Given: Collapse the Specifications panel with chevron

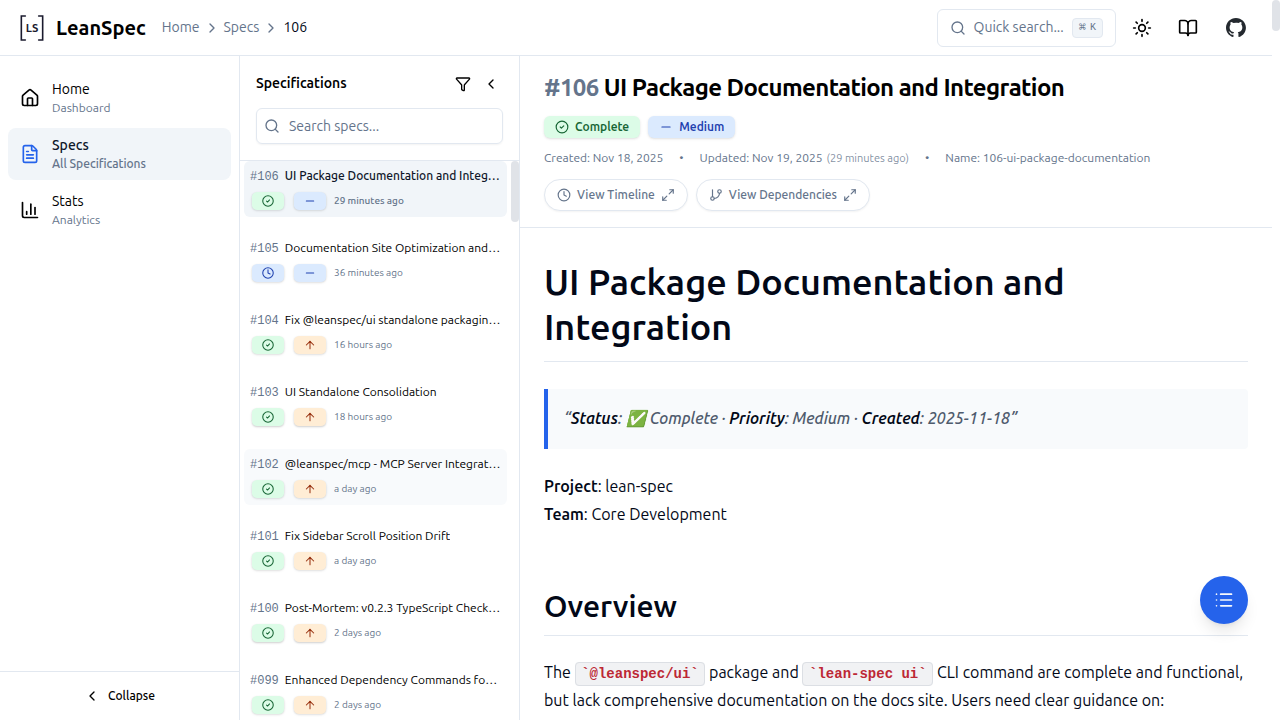Looking at the screenshot, I should 491,84.
